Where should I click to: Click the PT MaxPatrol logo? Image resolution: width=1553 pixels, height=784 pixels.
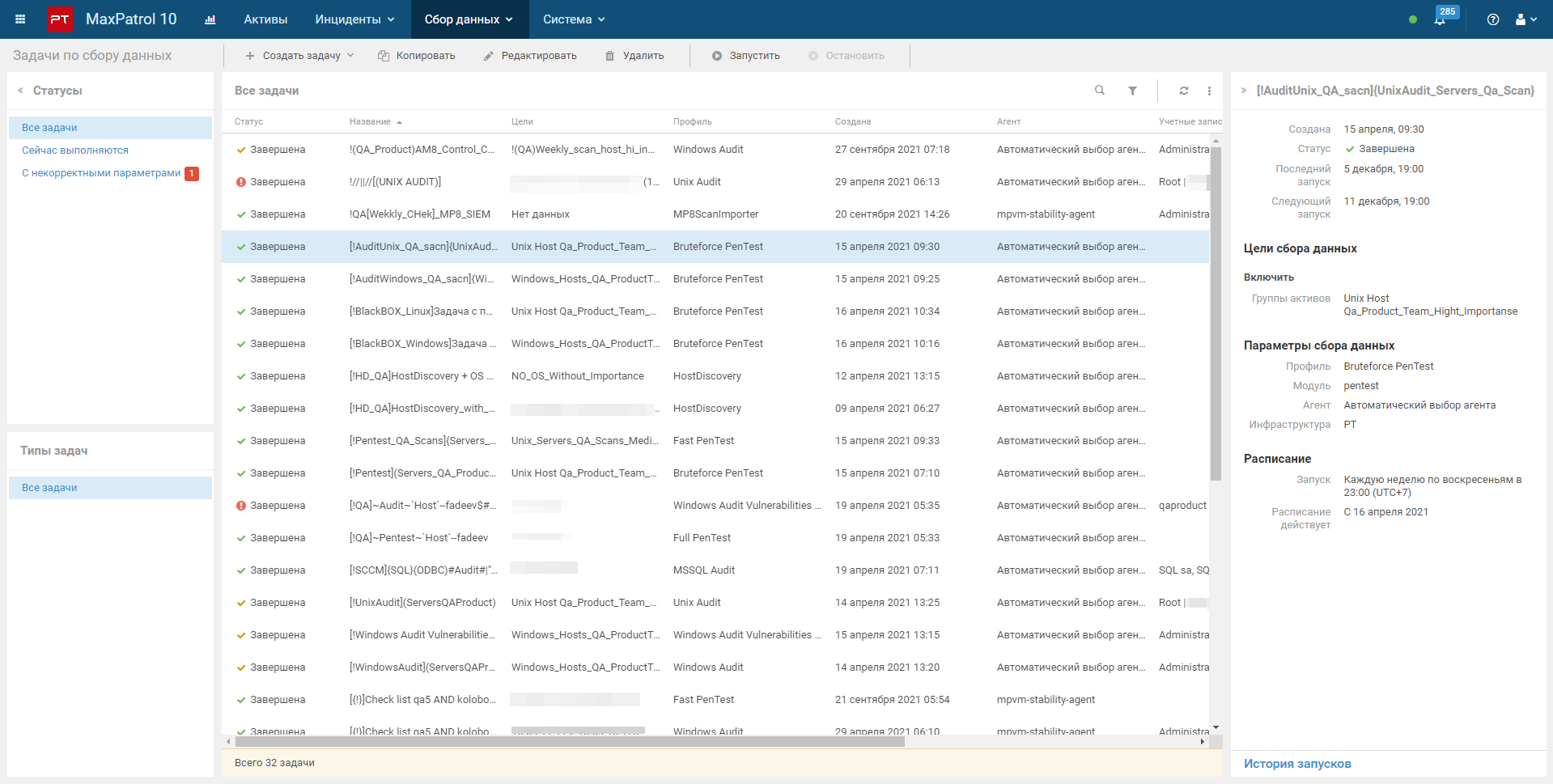[x=59, y=19]
